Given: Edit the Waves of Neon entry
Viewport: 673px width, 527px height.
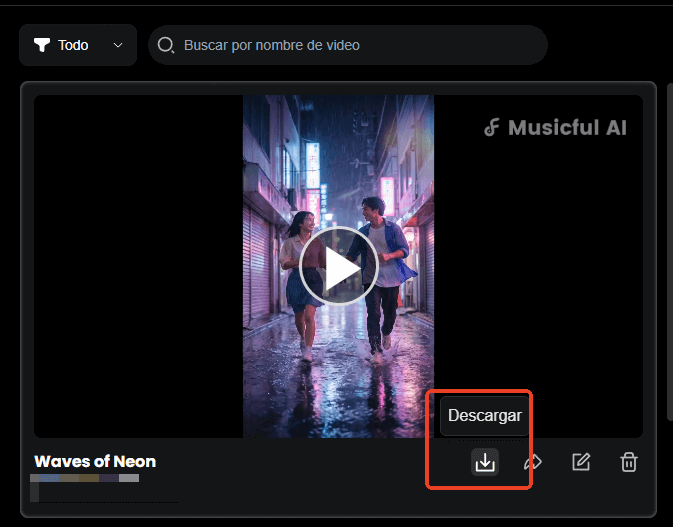Looking at the screenshot, I should [581, 462].
